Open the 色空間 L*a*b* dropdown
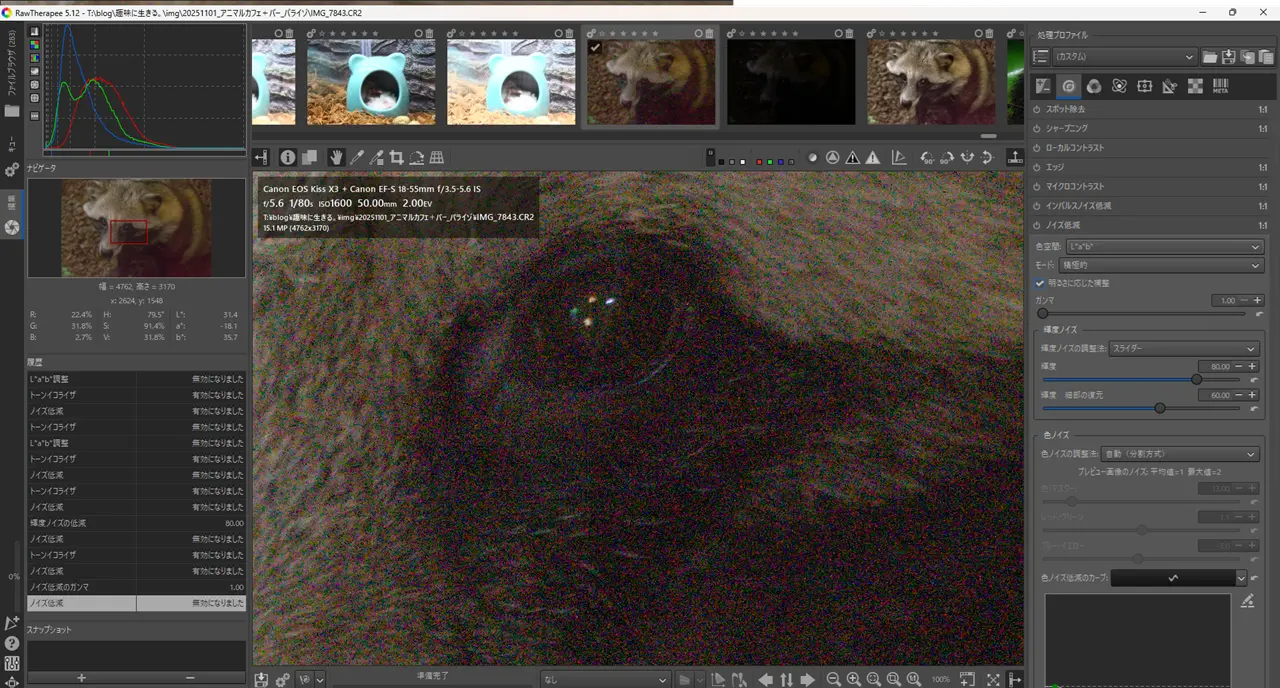The image size is (1280, 688). click(x=1164, y=246)
